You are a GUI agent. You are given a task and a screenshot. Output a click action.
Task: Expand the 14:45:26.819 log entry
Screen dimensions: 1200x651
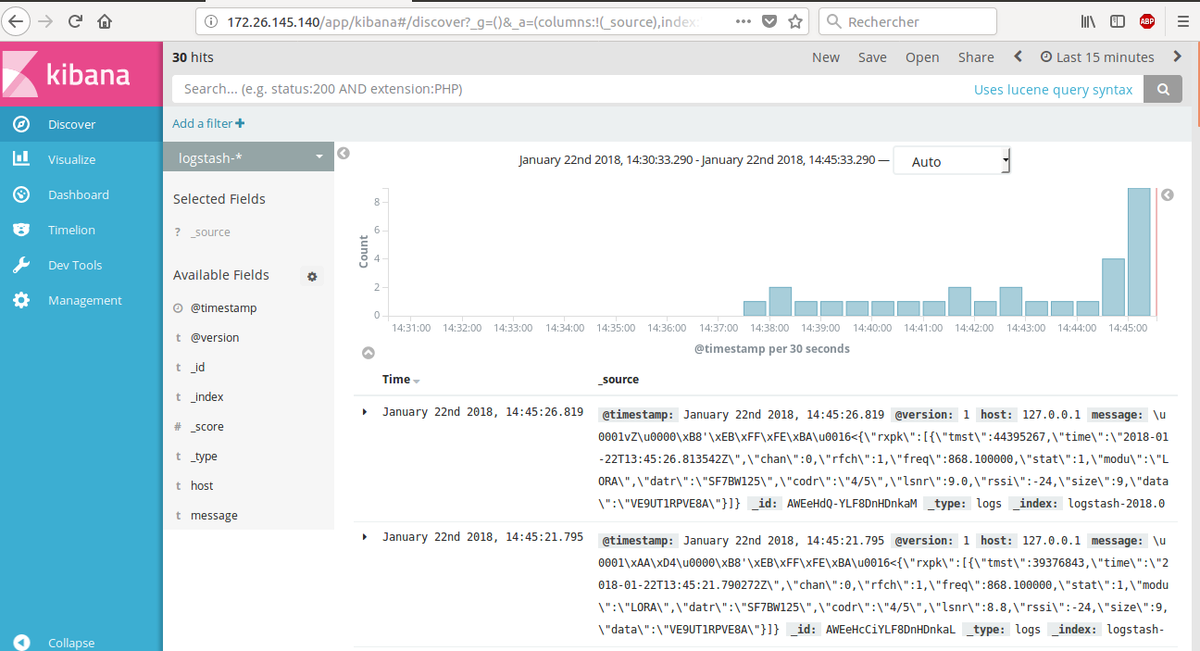365,412
